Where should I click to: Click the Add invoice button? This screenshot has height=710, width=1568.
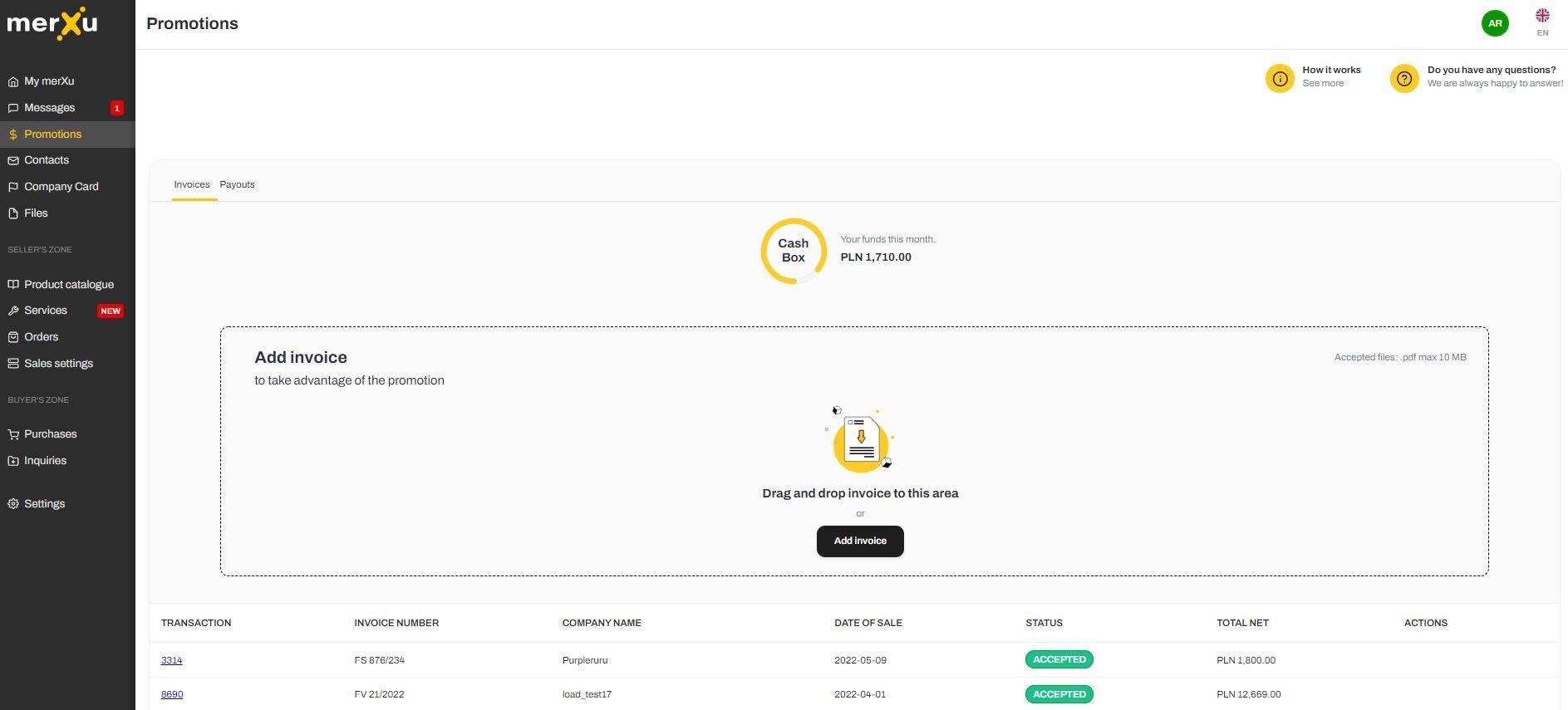(860, 541)
